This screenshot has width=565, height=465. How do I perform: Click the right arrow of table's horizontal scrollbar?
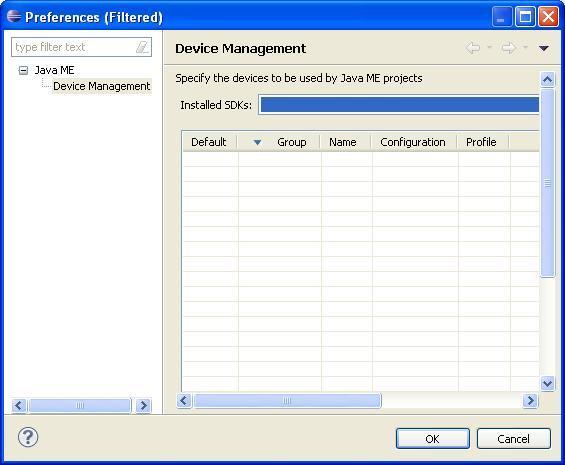(530, 400)
